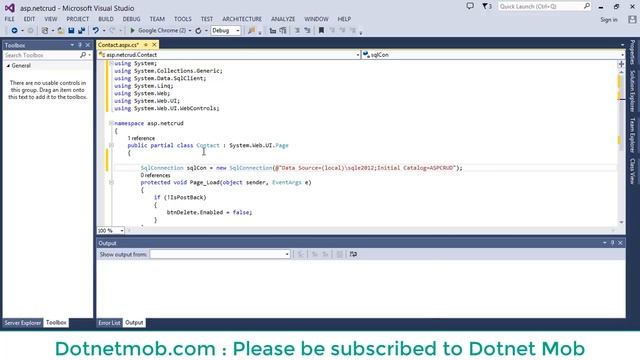
Task: Save the current file with Save icon
Action: point(71,31)
